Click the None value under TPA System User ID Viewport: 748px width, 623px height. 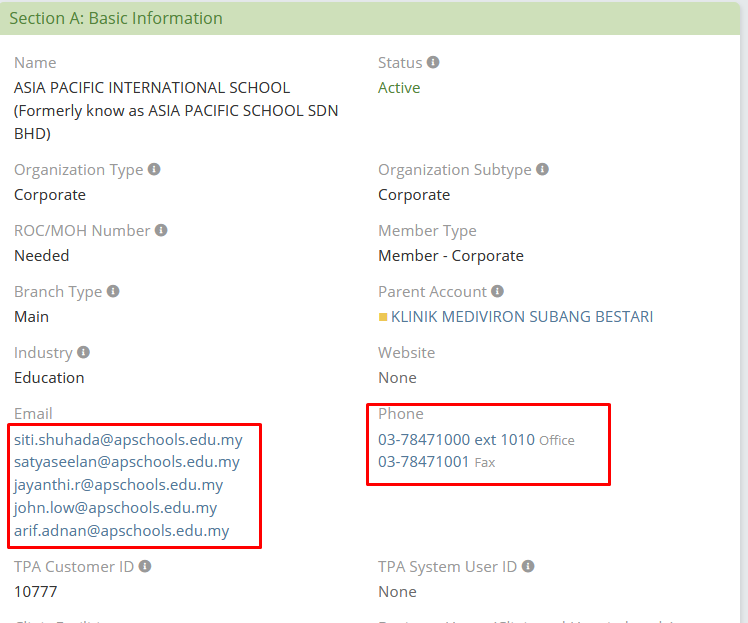(x=397, y=592)
